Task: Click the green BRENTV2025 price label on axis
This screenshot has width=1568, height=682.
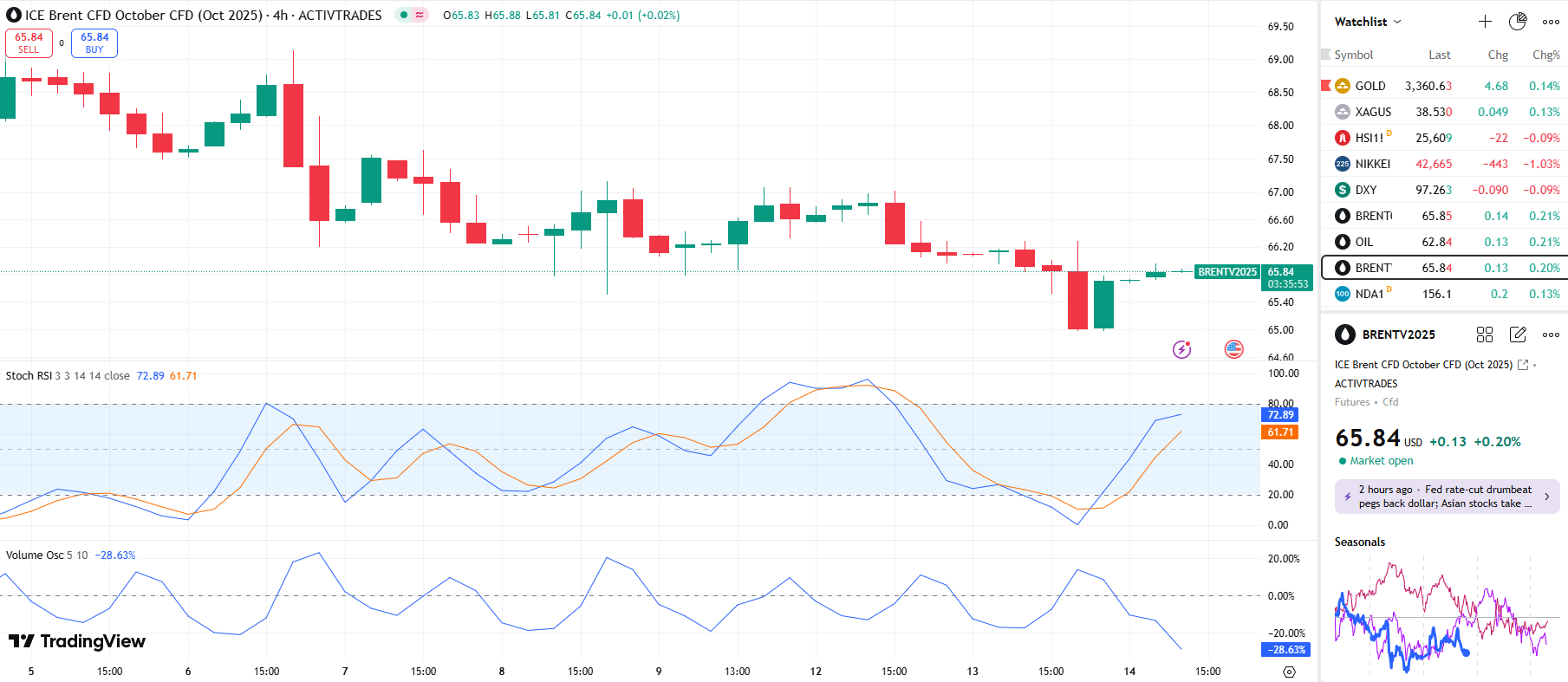Action: (1226, 272)
